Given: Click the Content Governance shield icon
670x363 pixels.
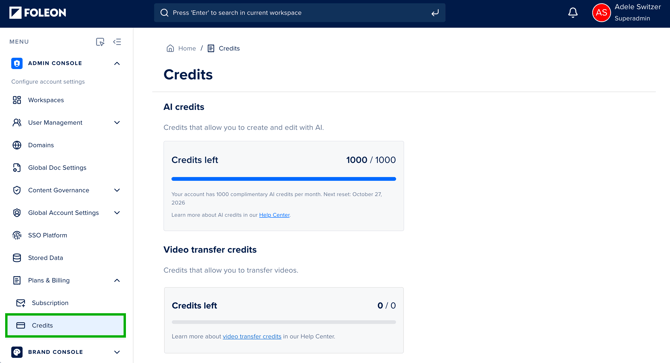Looking at the screenshot, I should pos(17,190).
